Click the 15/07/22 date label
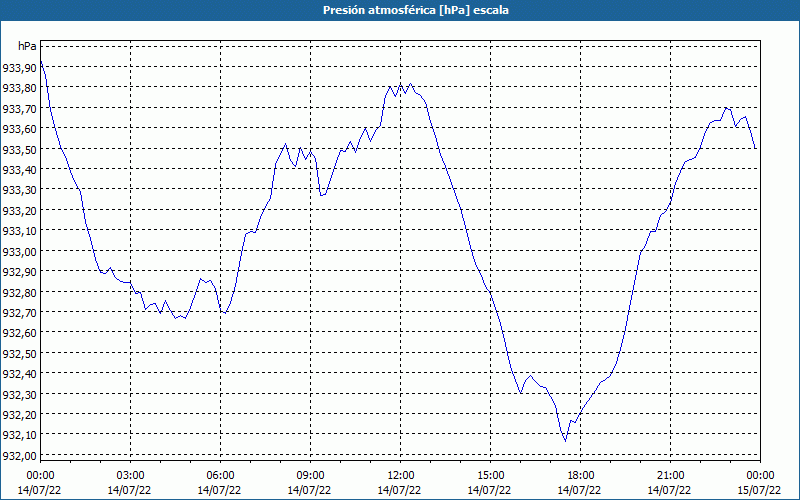The image size is (800, 500). [x=760, y=490]
